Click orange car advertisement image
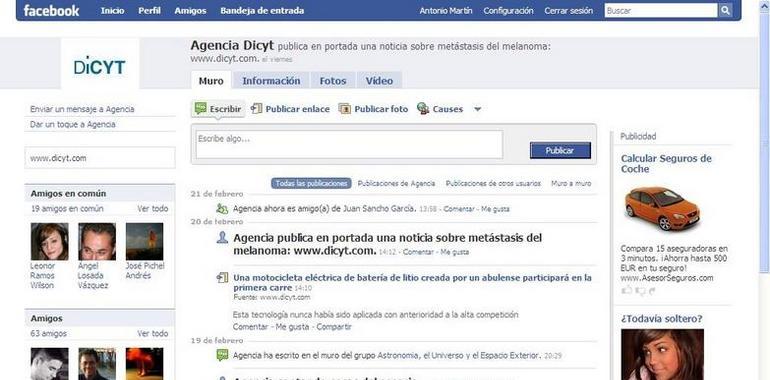Viewport: 770px width, 380px height. click(661, 208)
